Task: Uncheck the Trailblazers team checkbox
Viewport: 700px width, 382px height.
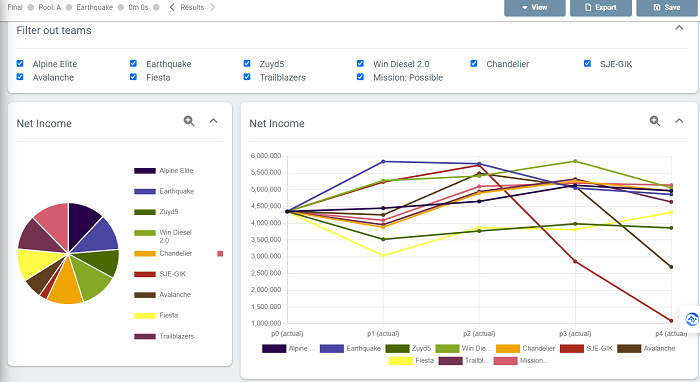Action: pyautogui.click(x=247, y=77)
